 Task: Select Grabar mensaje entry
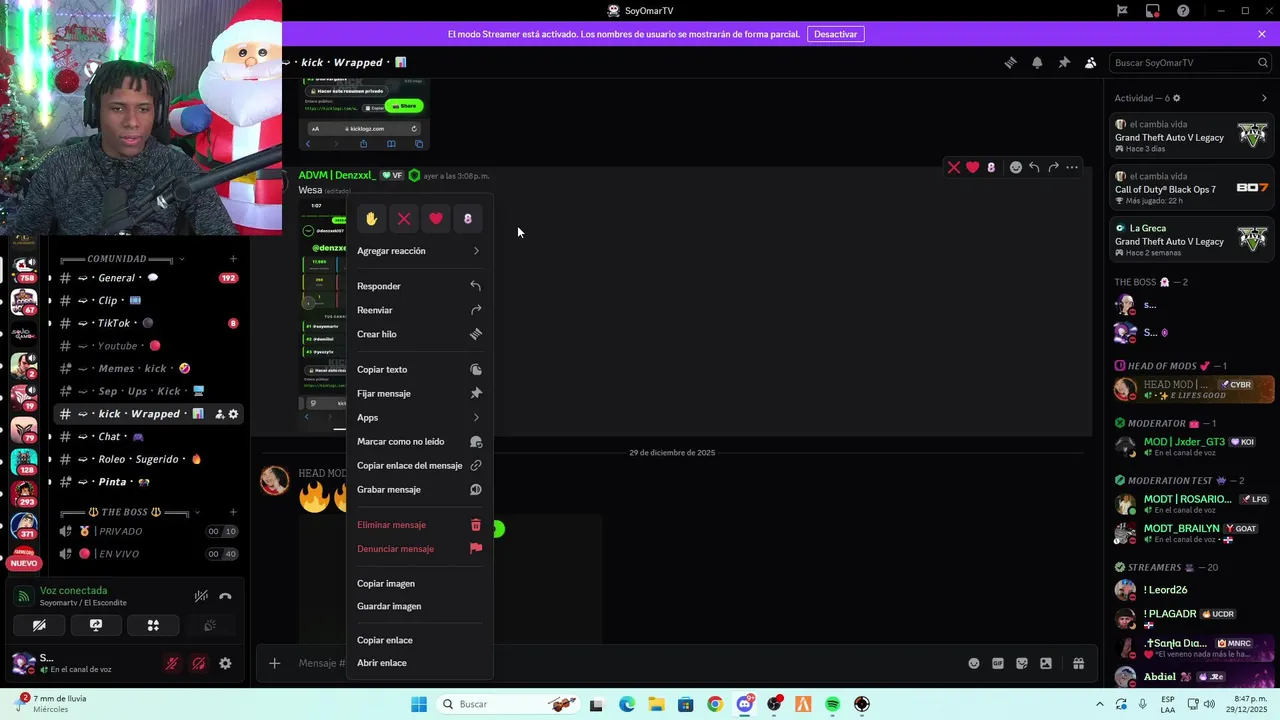[x=420, y=489]
